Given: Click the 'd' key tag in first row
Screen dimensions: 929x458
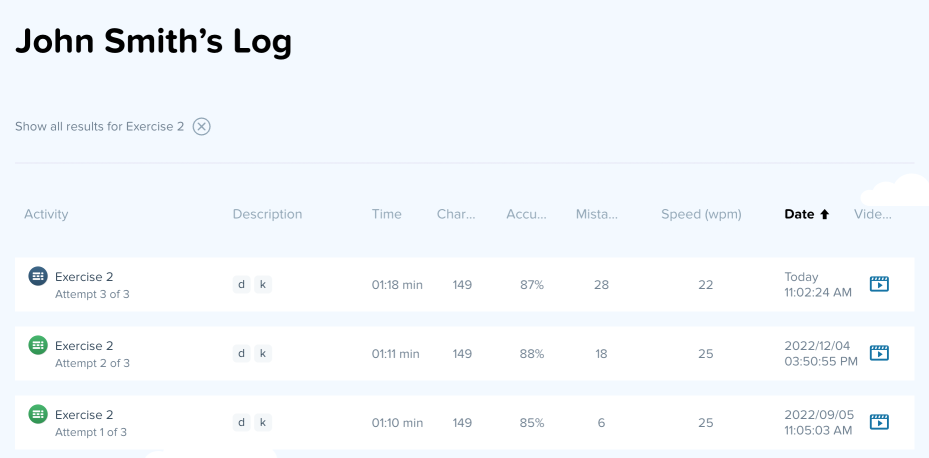Looking at the screenshot, I should point(241,284).
